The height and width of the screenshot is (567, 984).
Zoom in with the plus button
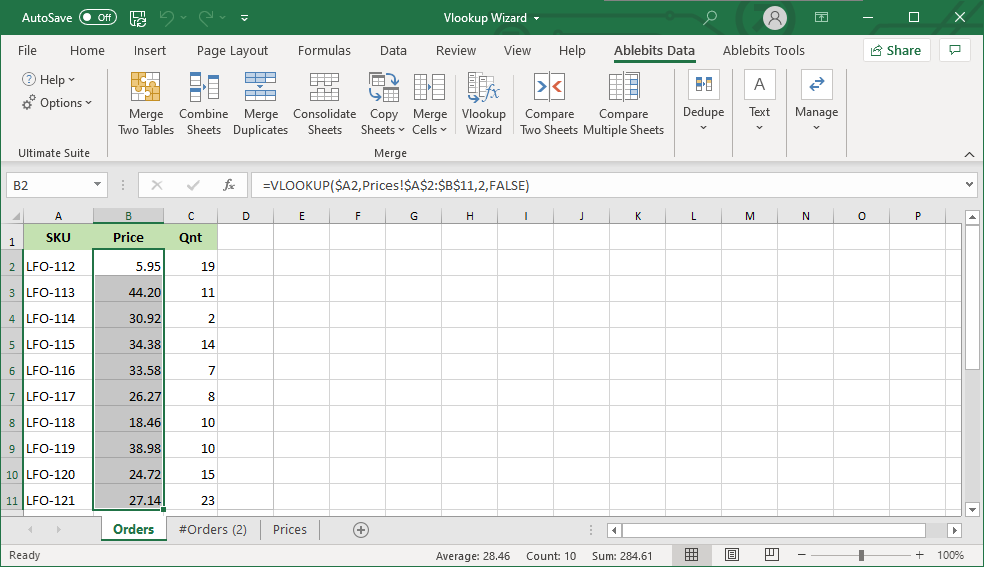[x=919, y=555]
